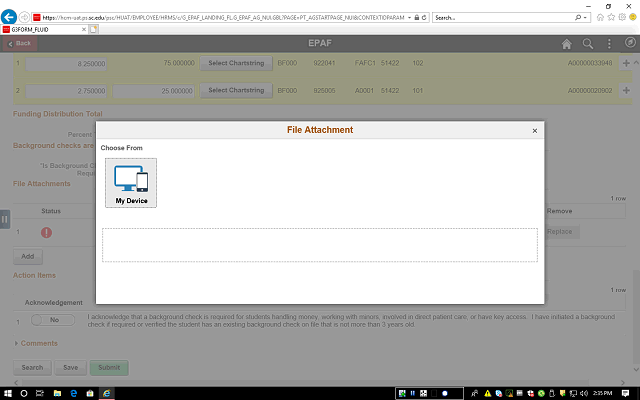Click the Replace attachment button
This screenshot has width=640, height=400.
(x=560, y=231)
